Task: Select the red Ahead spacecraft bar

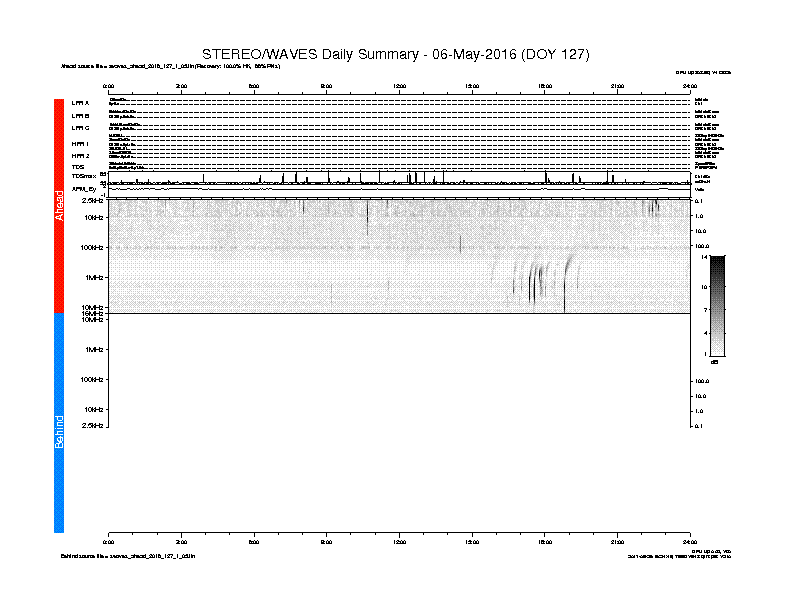Action: [x=59, y=206]
